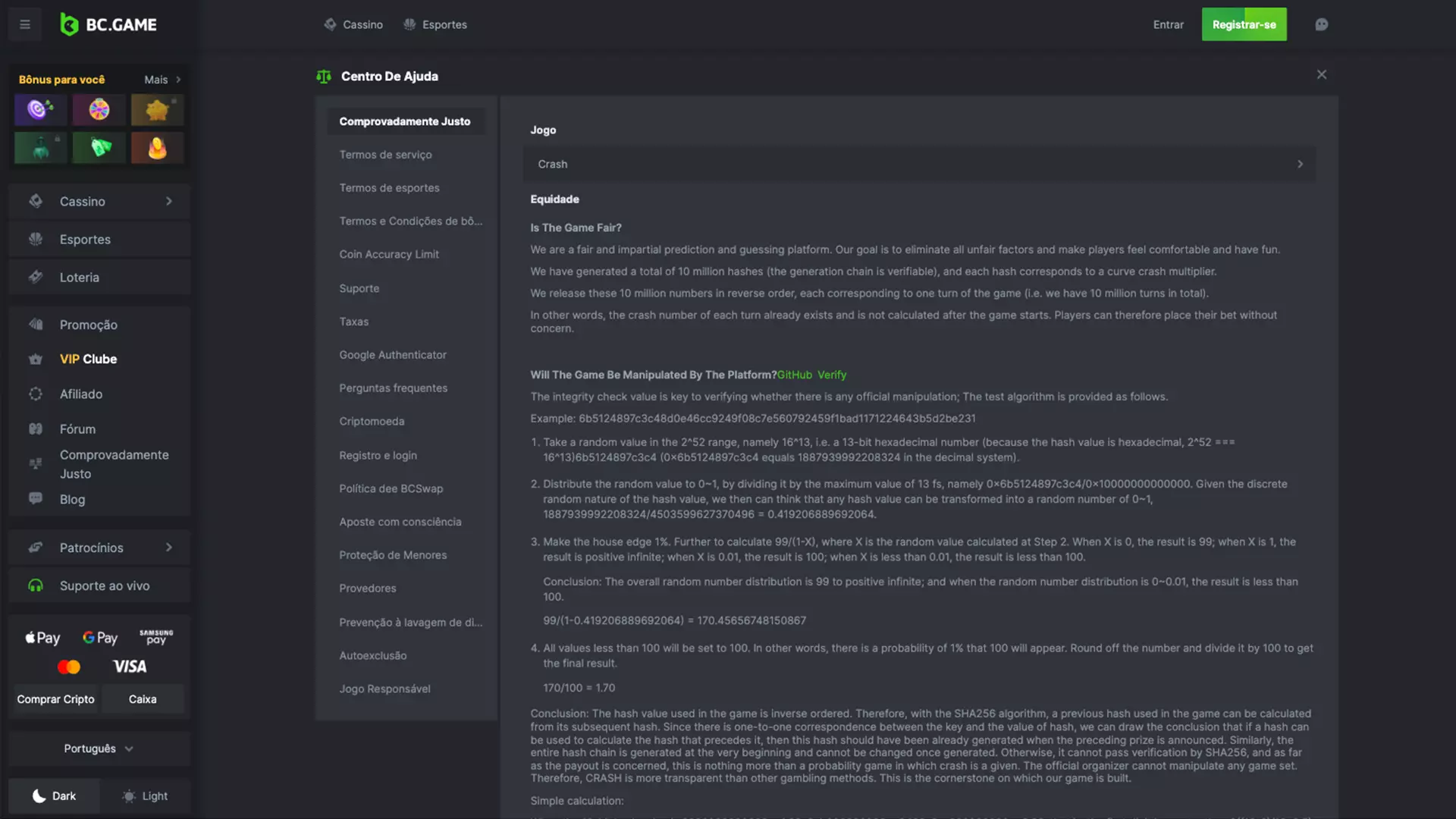Click the GitHub Verify link

(x=812, y=375)
